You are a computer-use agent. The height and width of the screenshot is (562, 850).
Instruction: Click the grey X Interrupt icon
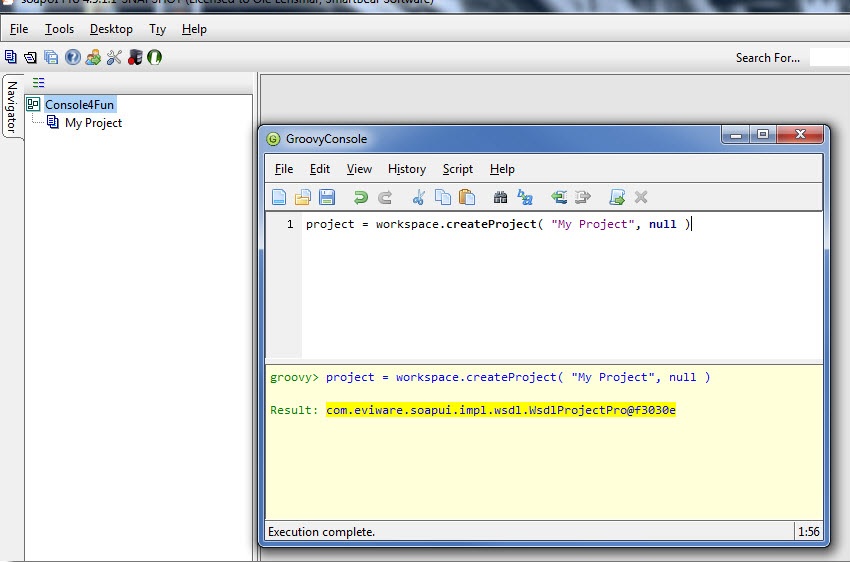click(641, 197)
